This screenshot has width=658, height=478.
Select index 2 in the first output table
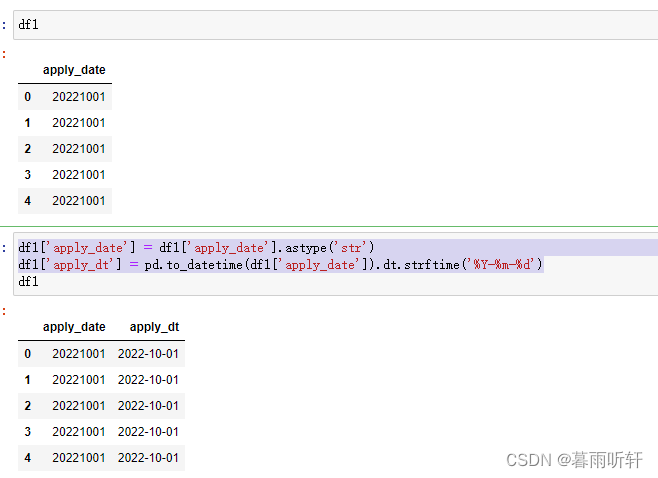[x=28, y=149]
